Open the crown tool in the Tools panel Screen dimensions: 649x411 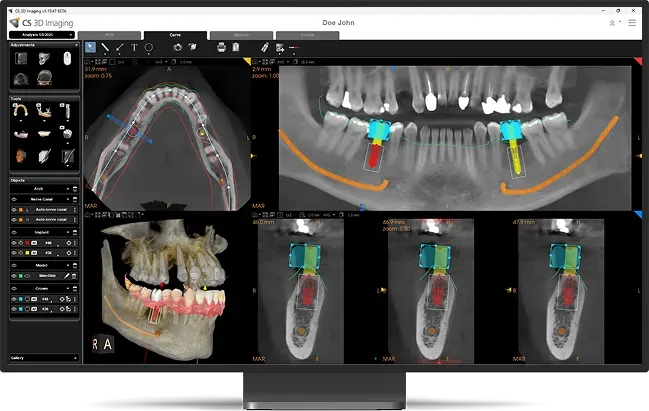coord(67,134)
